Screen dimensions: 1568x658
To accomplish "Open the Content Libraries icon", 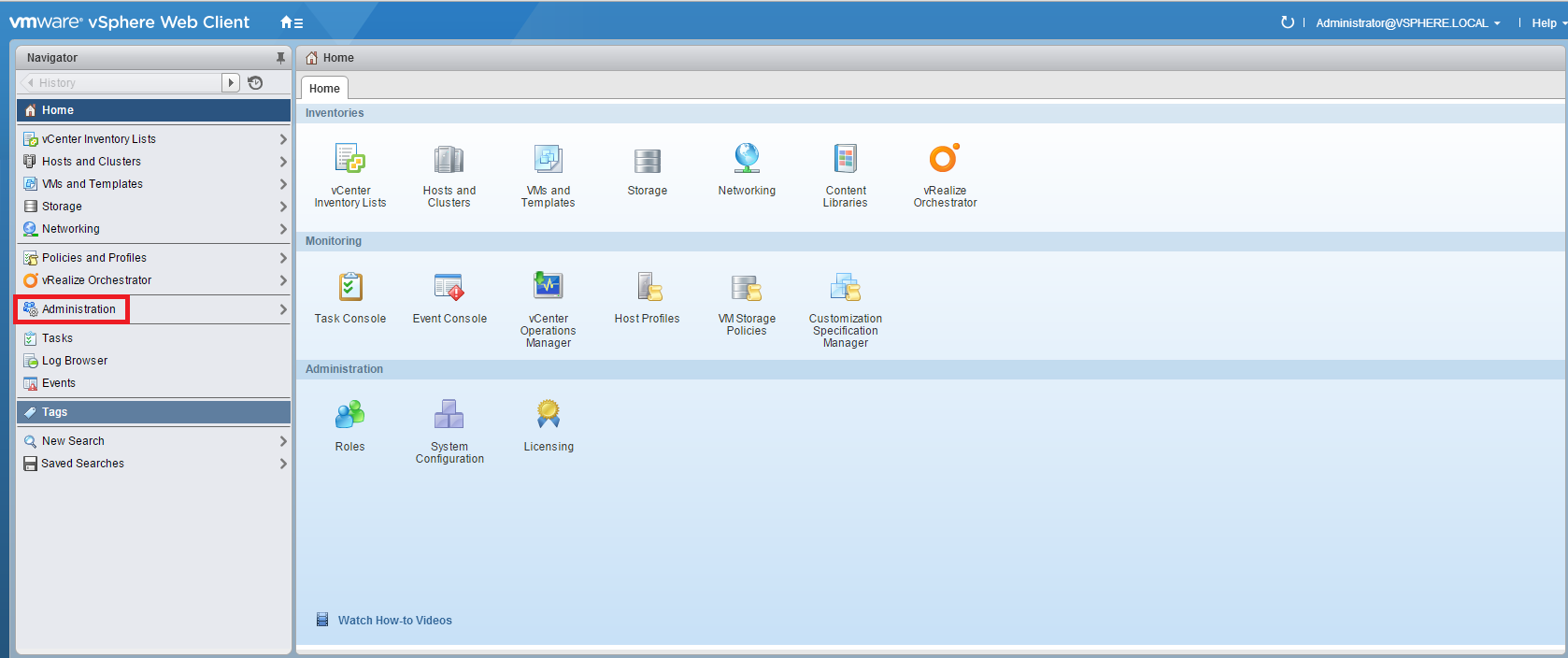I will (846, 159).
